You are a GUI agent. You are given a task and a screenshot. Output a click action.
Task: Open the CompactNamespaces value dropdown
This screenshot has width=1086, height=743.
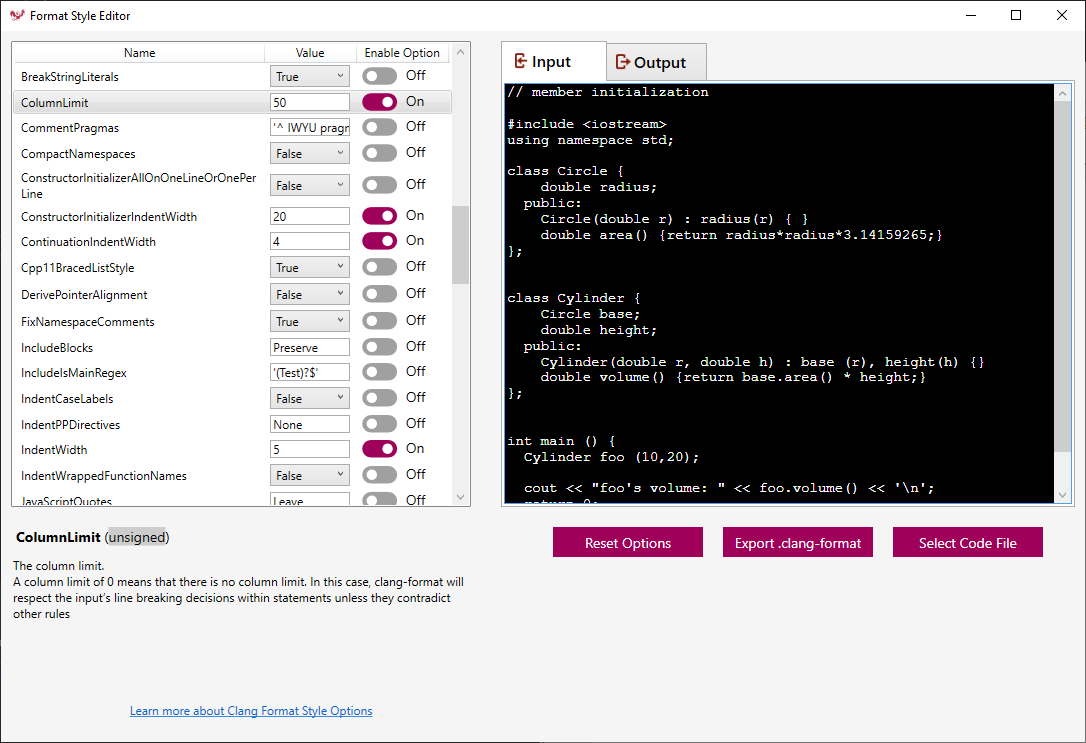click(310, 153)
